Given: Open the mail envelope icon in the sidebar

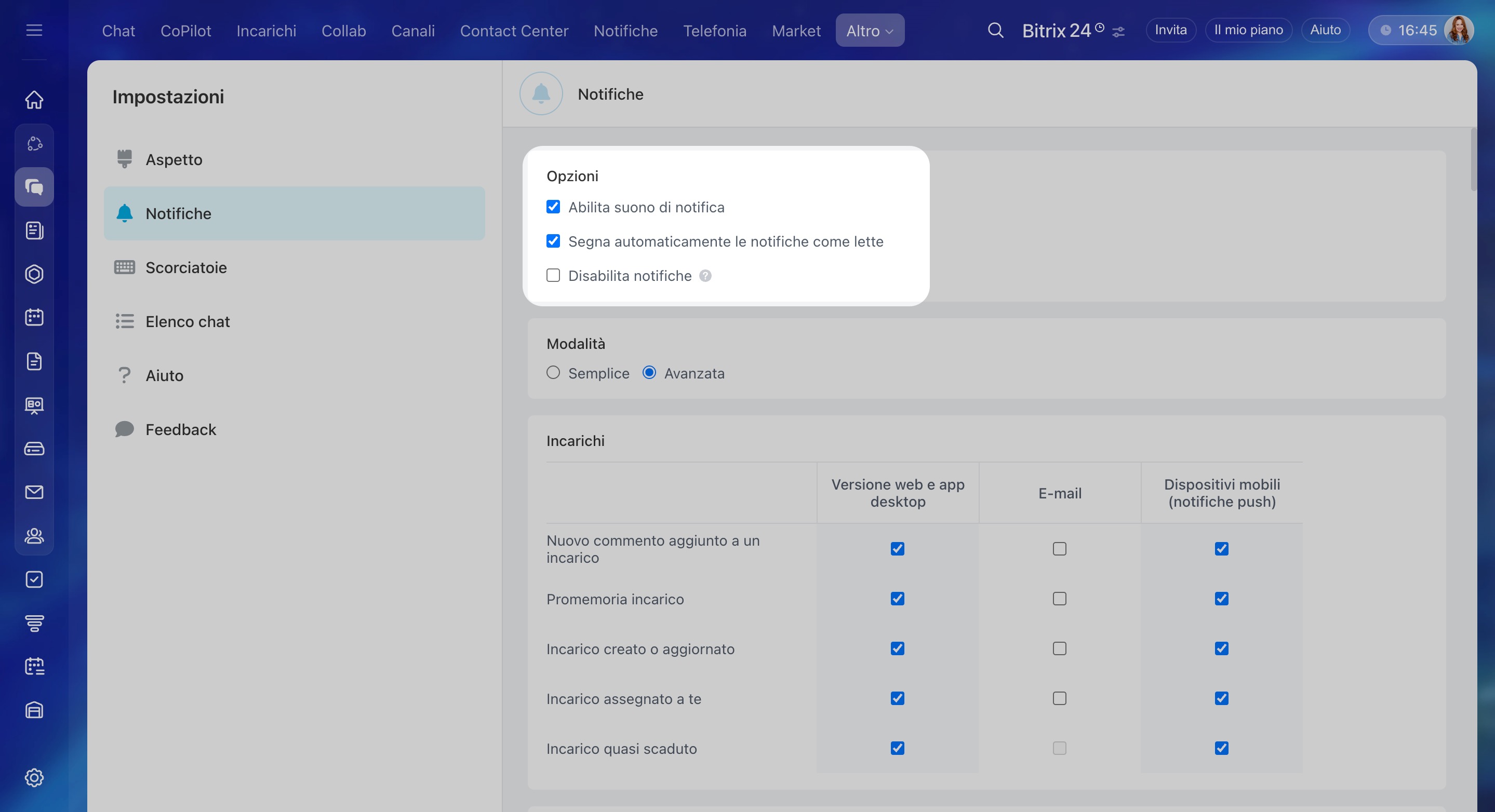Looking at the screenshot, I should [34, 492].
